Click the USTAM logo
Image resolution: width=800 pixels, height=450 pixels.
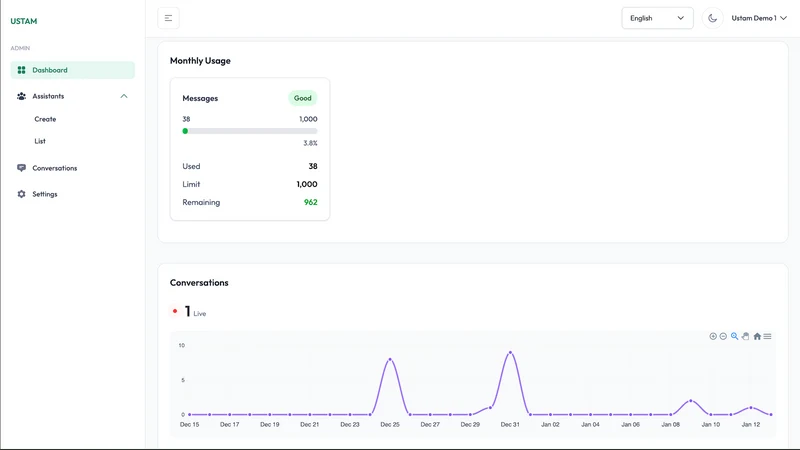click(x=23, y=21)
